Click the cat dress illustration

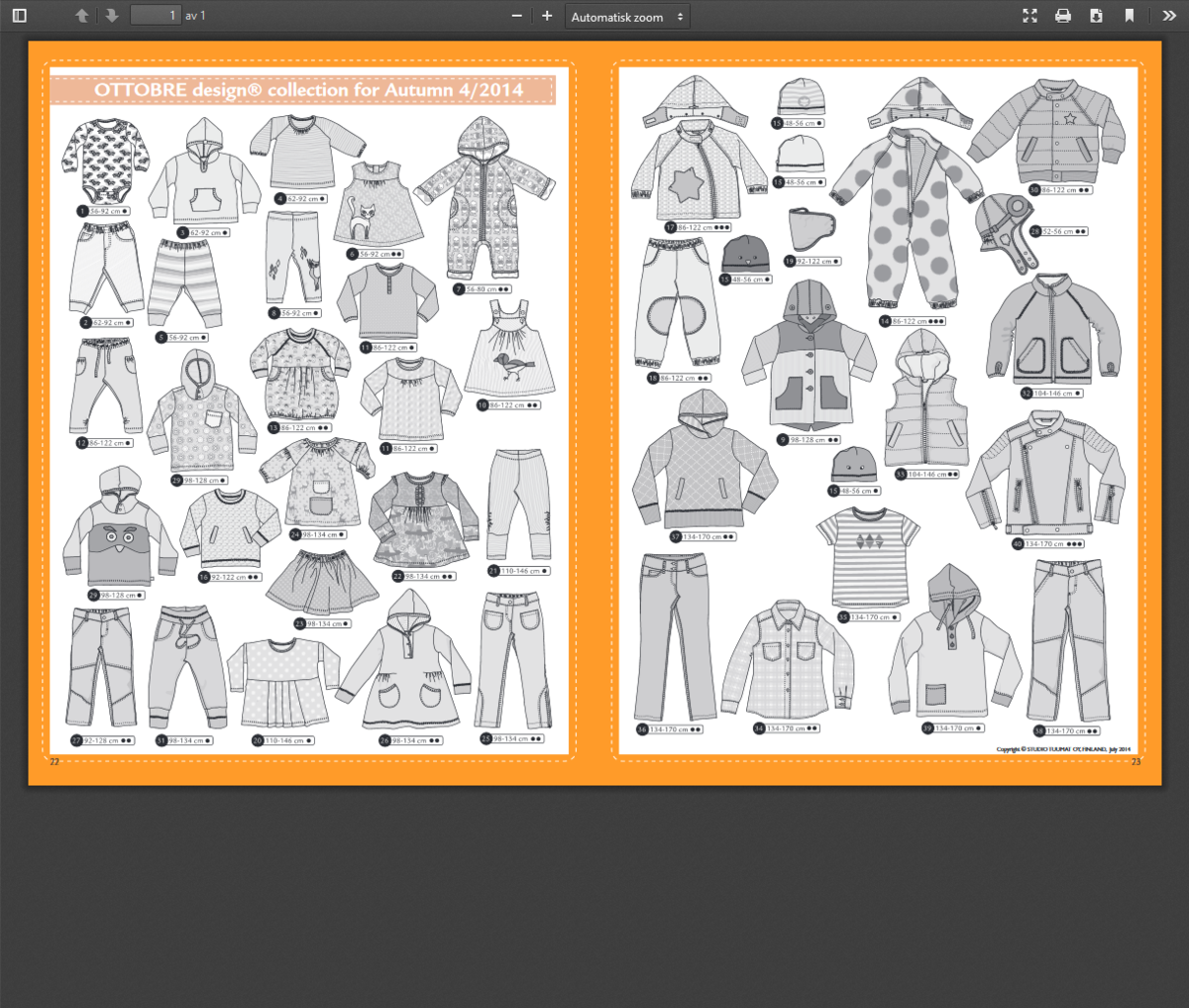point(367,205)
